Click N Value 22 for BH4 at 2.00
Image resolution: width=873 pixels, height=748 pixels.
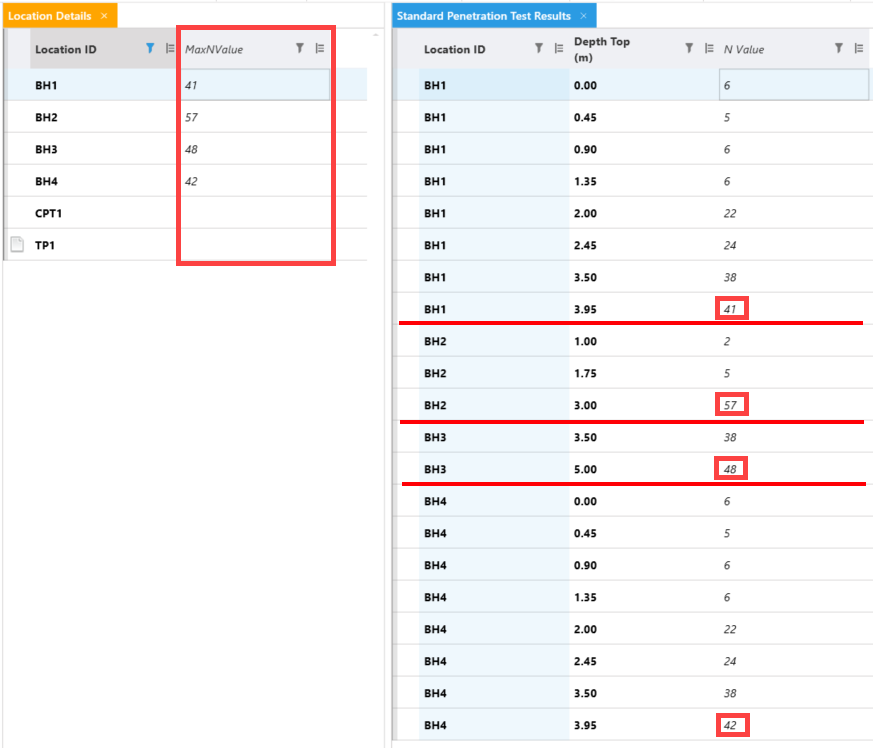[793, 629]
